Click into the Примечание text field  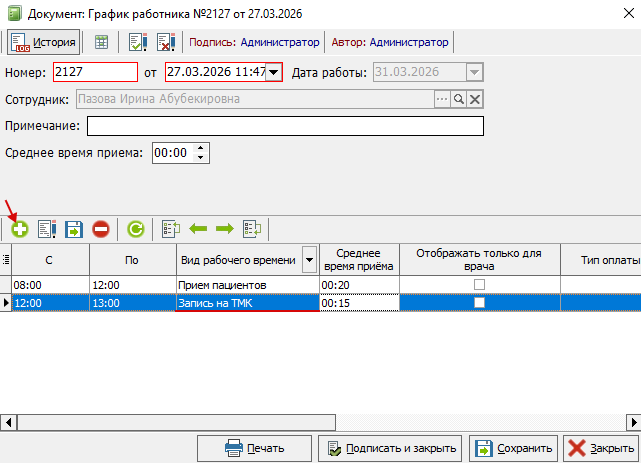[285, 126]
